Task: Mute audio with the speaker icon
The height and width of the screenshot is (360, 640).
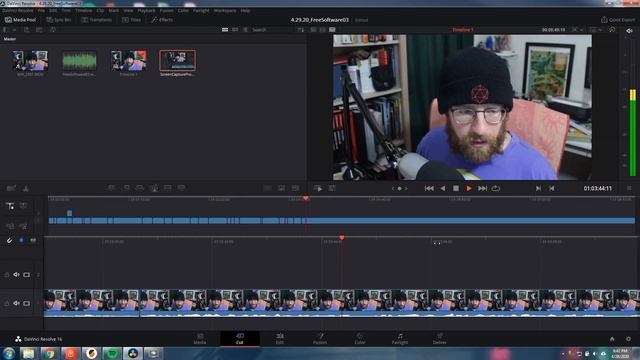Action: (x=629, y=30)
